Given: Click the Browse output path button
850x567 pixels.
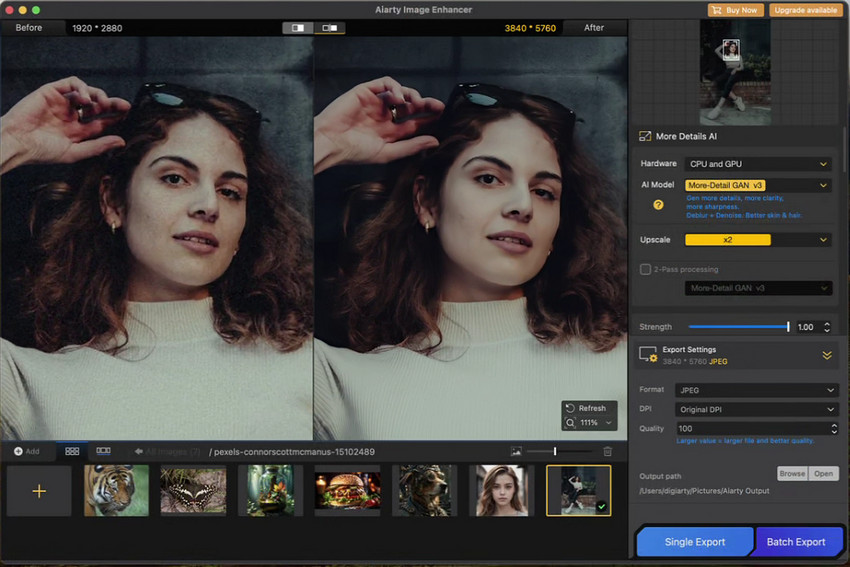Looking at the screenshot, I should pos(792,473).
